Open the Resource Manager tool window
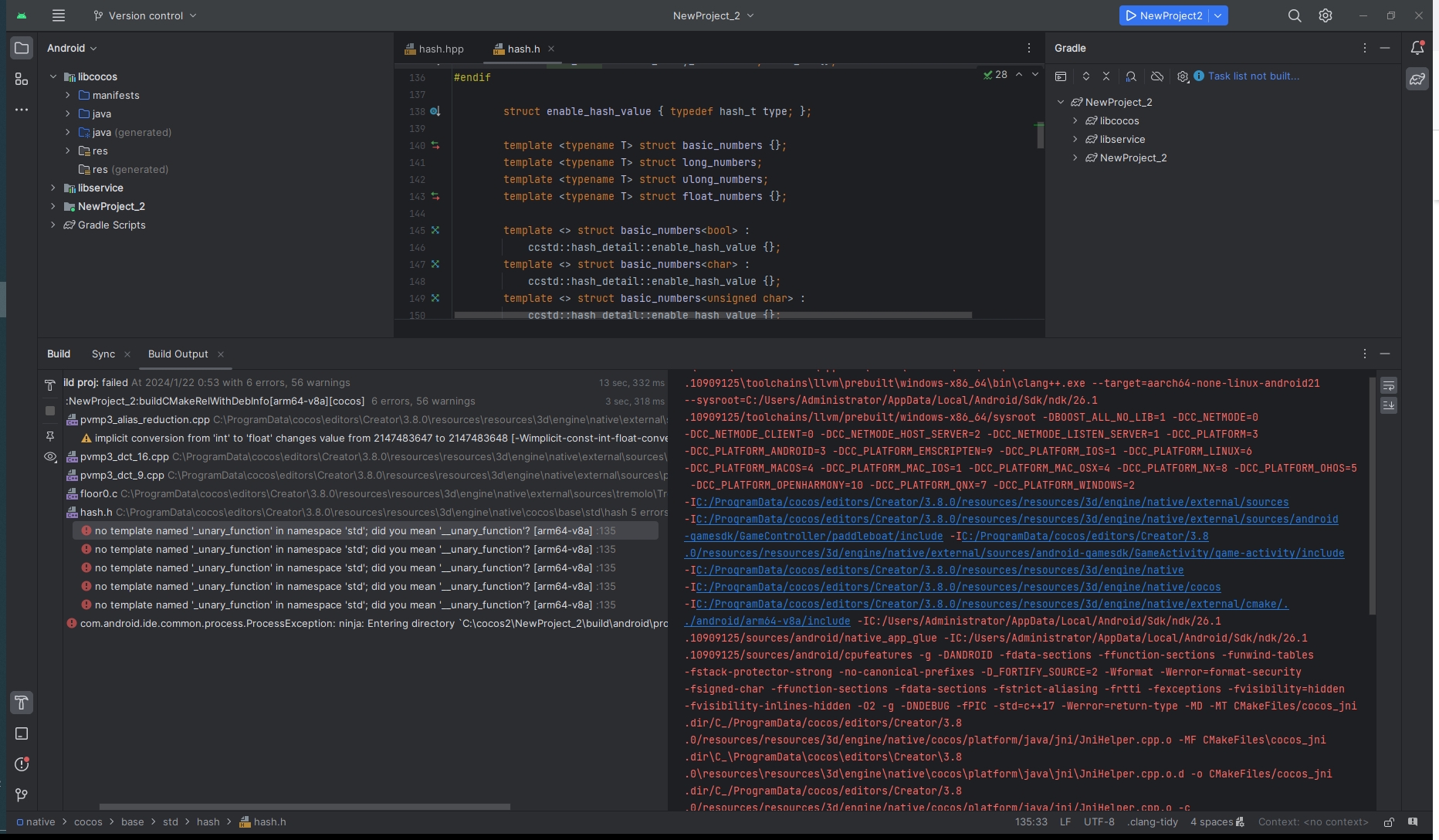Viewport: 1439px width, 840px height. pos(22,80)
